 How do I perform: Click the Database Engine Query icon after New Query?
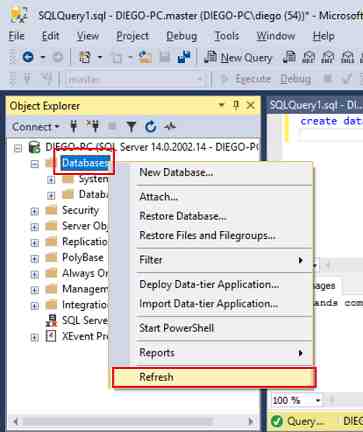pyautogui.click(x=289, y=57)
